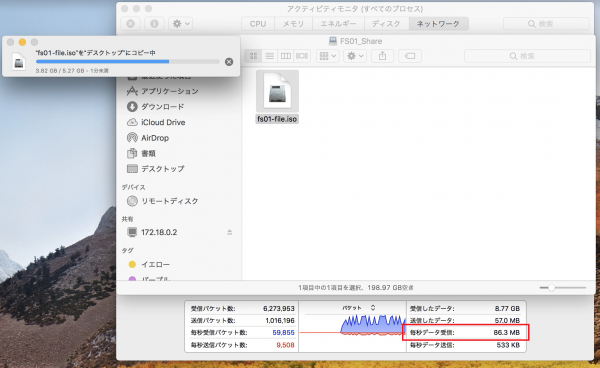
Task: Click the 毎秒データ送信 value 533 KB
Action: click(x=508, y=345)
